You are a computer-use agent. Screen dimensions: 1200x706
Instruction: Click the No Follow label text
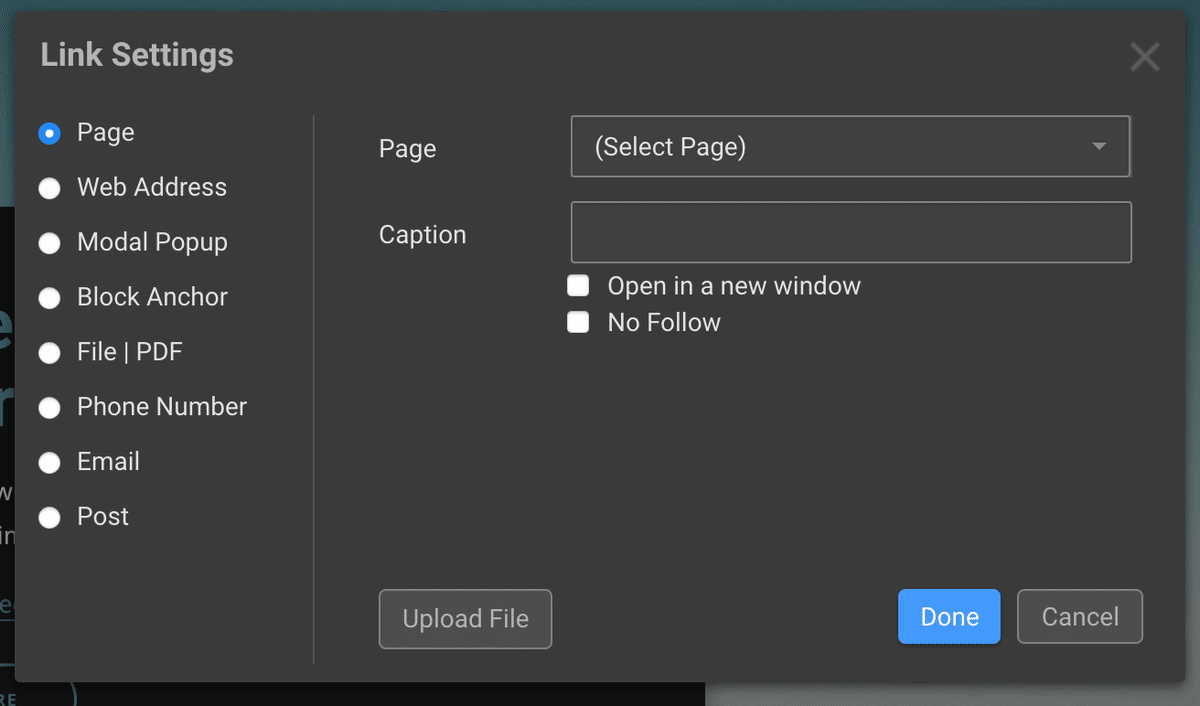click(x=664, y=323)
